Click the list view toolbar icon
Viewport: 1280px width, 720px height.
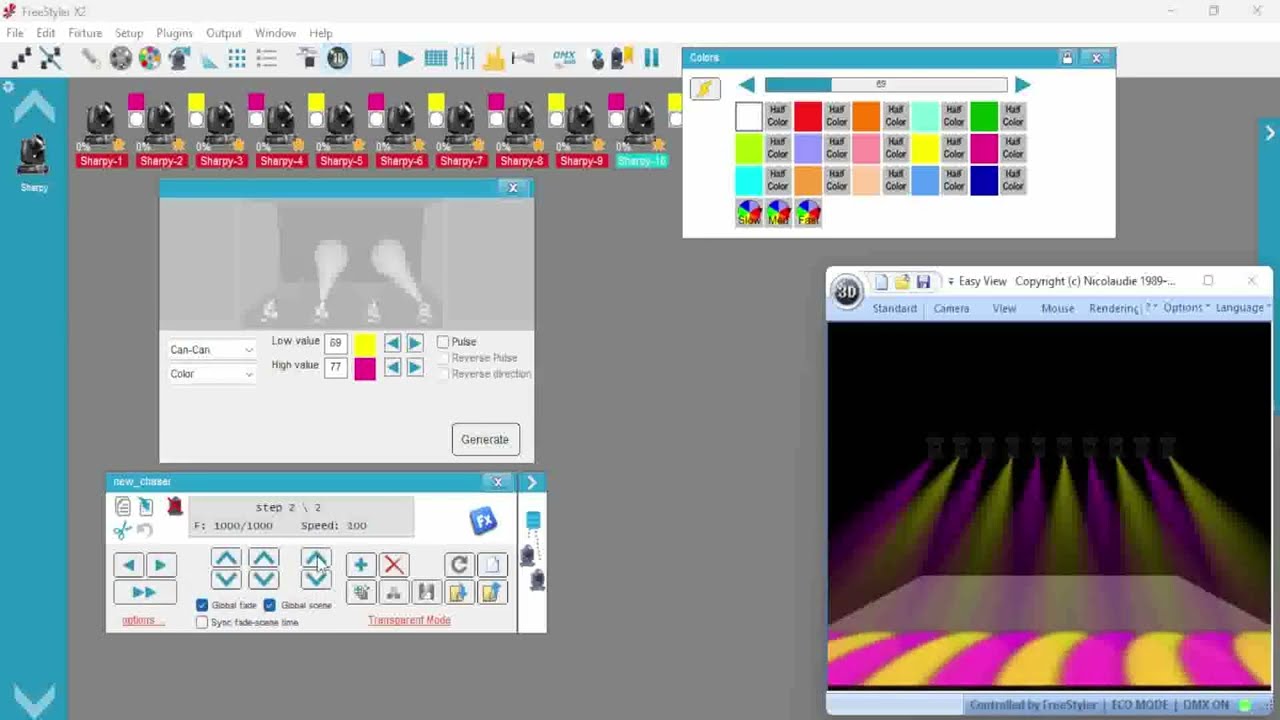[266, 59]
